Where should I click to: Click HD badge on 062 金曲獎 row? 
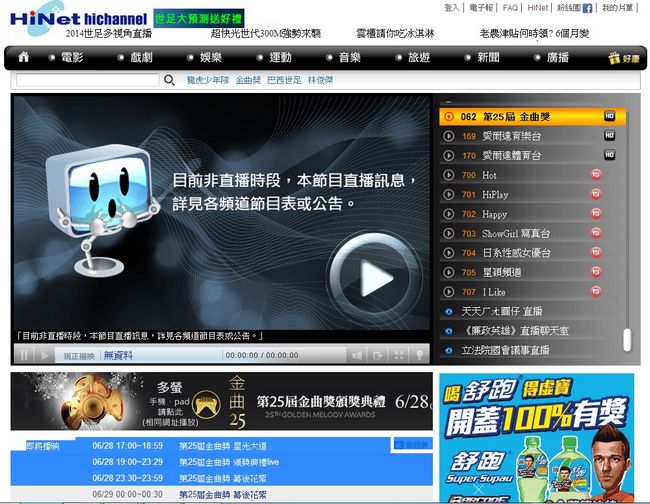pyautogui.click(x=609, y=116)
